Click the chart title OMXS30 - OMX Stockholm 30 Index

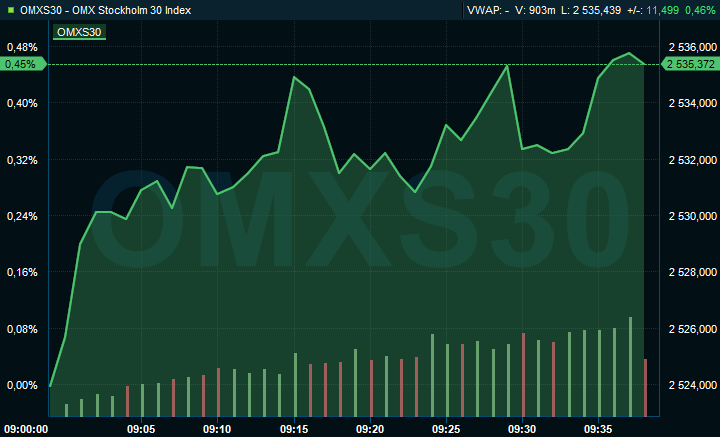point(106,10)
